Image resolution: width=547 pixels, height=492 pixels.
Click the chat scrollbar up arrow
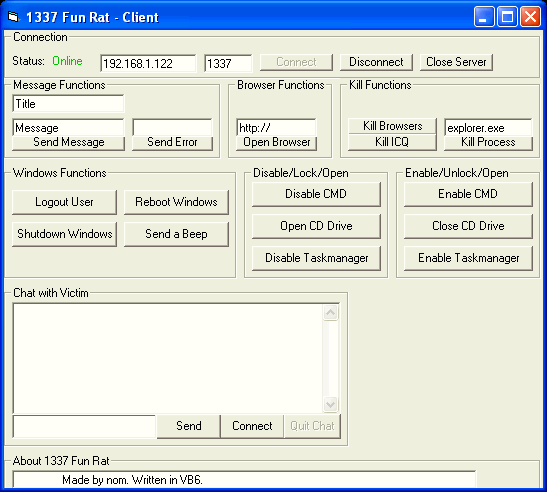point(330,313)
